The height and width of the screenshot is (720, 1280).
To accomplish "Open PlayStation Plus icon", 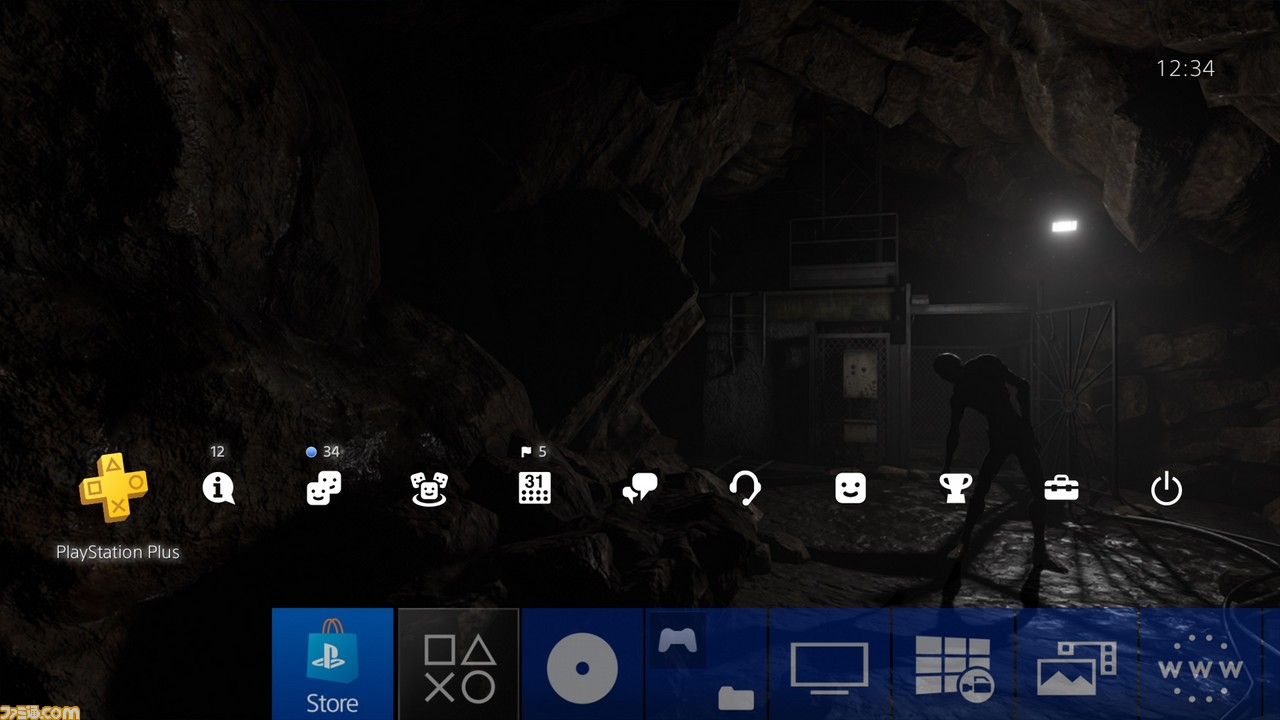I will click(x=114, y=487).
